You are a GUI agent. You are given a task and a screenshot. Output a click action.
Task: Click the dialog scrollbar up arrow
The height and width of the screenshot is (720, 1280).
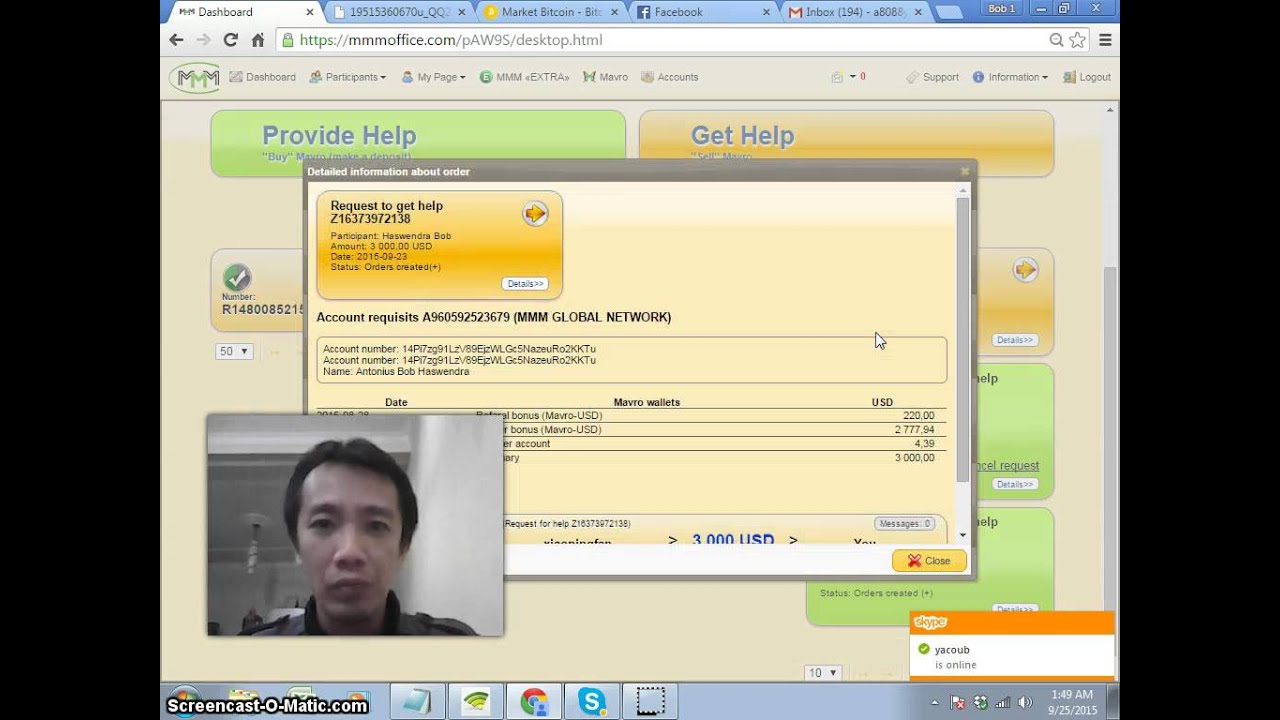point(963,190)
